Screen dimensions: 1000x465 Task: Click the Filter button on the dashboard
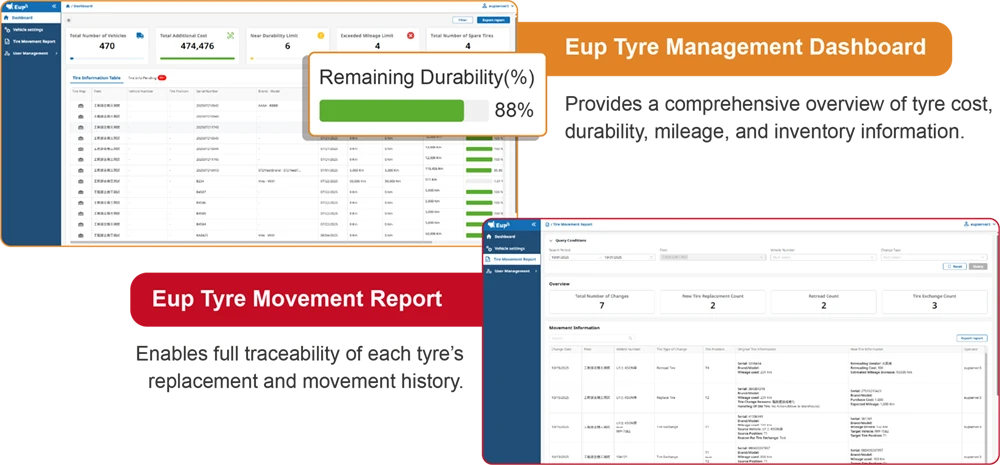click(462, 20)
